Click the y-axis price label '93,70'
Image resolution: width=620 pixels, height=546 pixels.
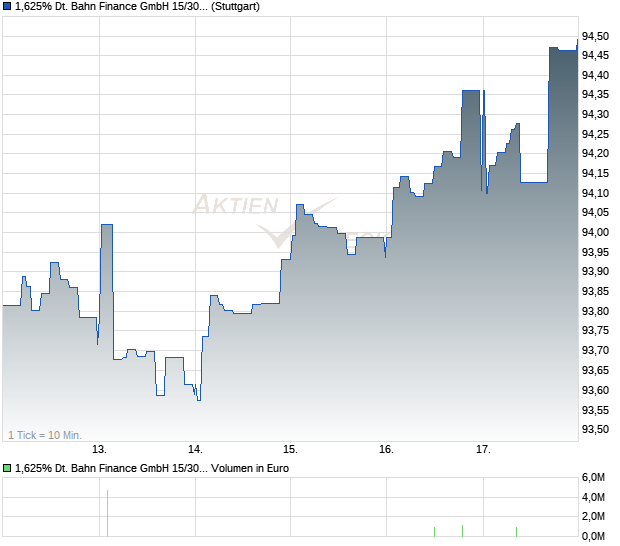click(x=595, y=350)
